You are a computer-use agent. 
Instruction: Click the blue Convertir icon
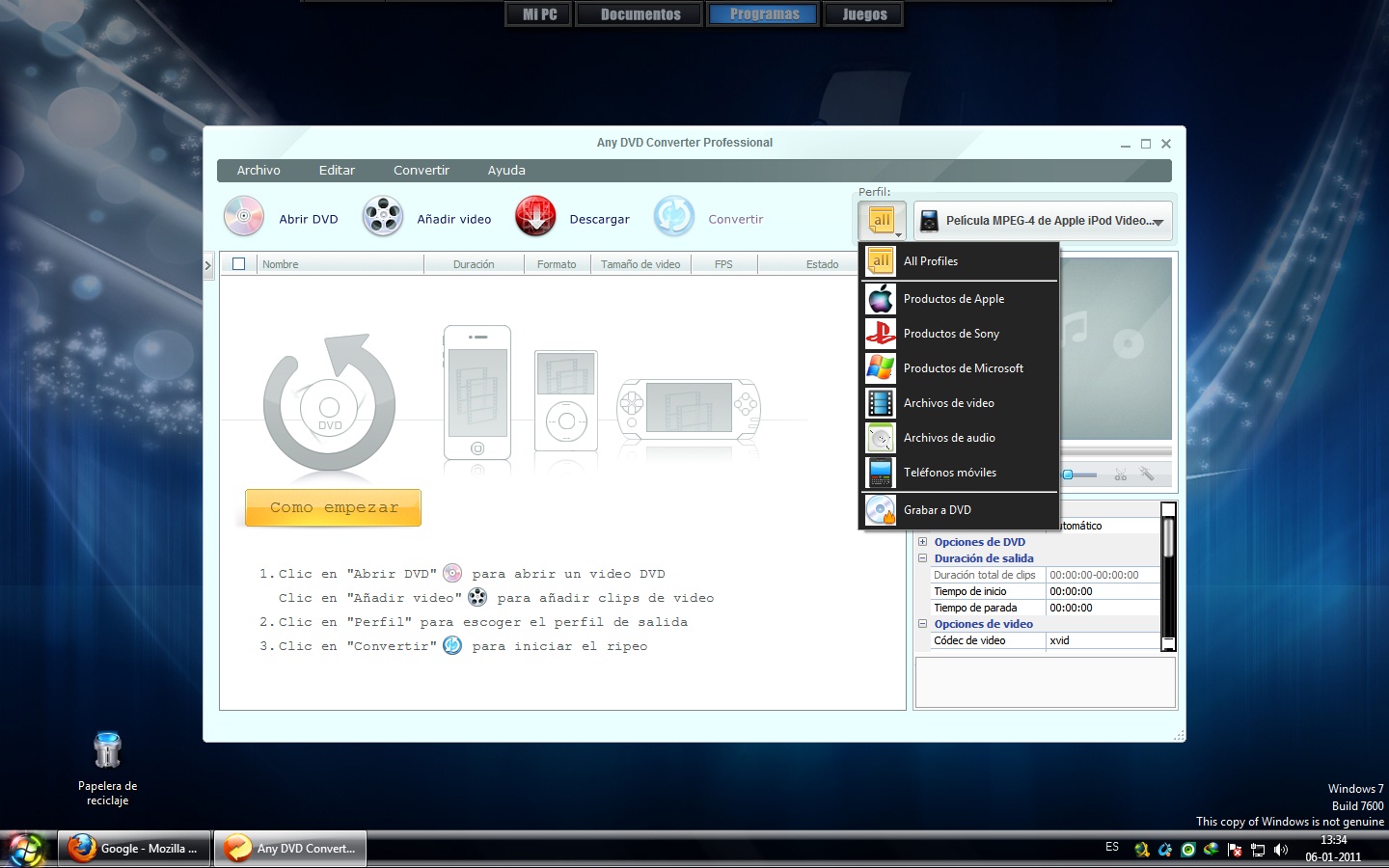tap(674, 216)
